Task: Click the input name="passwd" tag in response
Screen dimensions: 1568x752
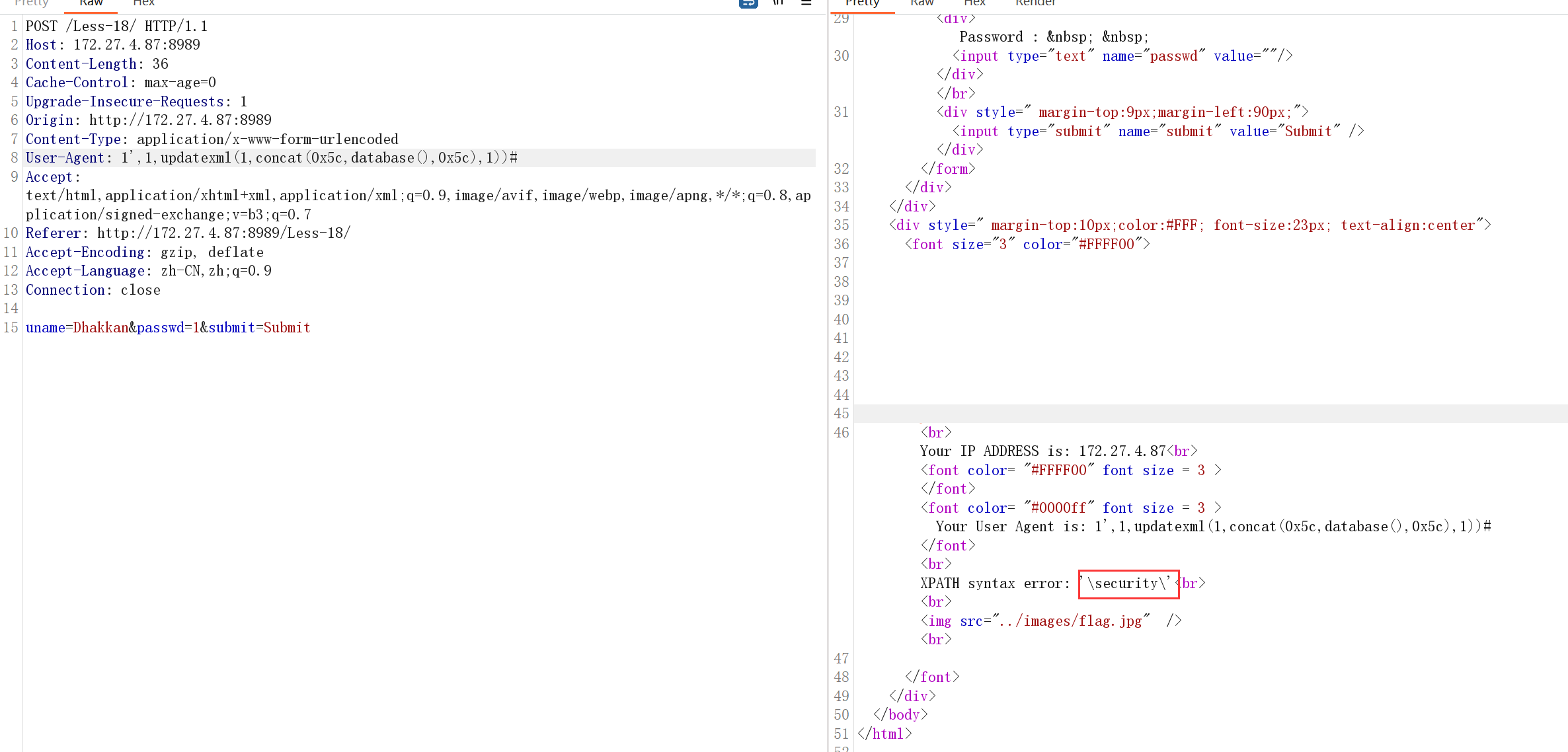Action: pos(1122,56)
